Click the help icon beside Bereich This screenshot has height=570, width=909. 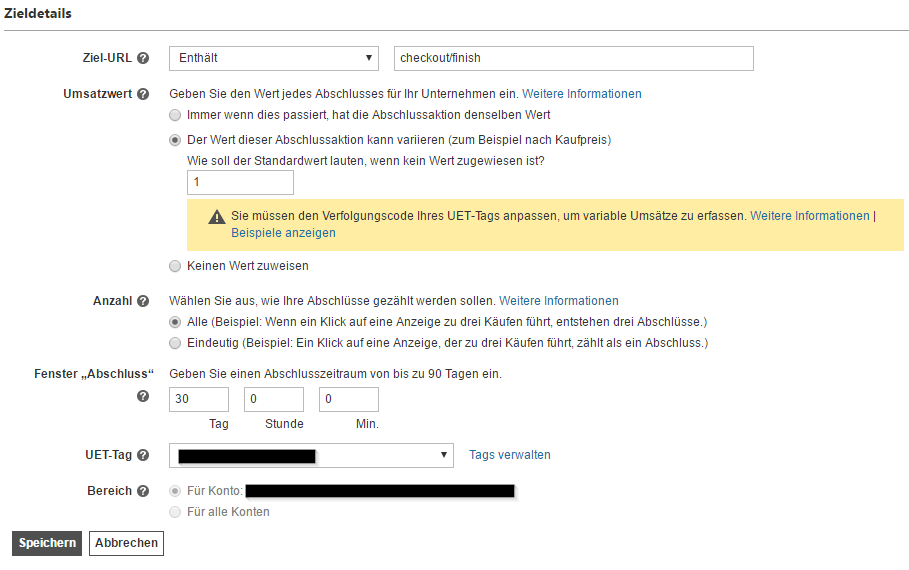click(x=144, y=491)
